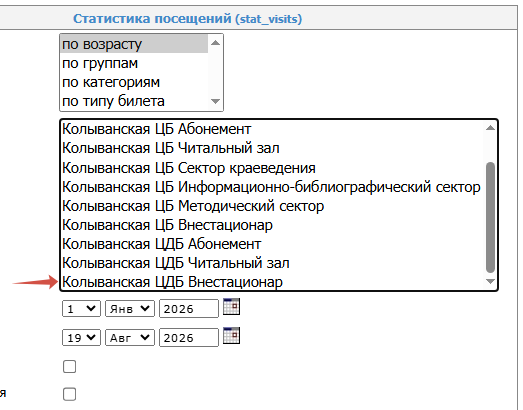Select 'по группам' in the statistics list
523x410 pixels.
coord(134,63)
